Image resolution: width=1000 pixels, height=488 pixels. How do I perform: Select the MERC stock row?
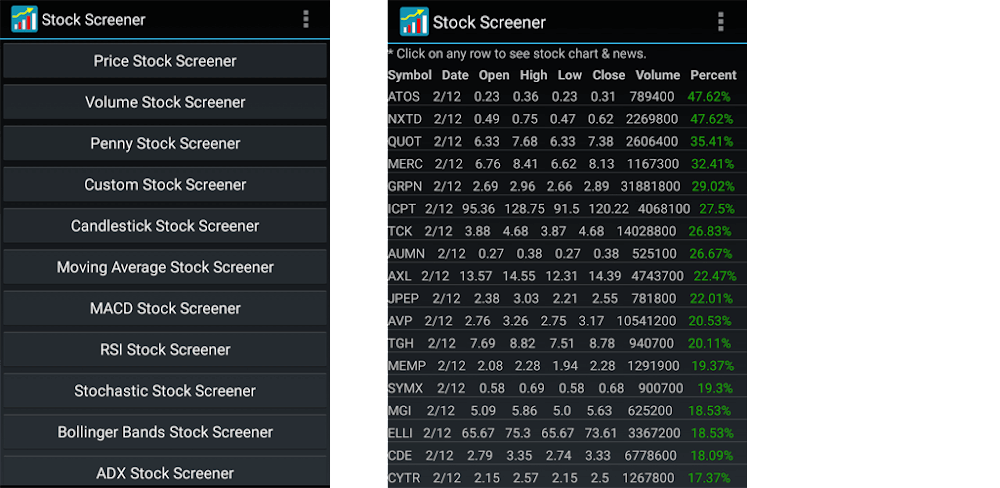(x=567, y=164)
